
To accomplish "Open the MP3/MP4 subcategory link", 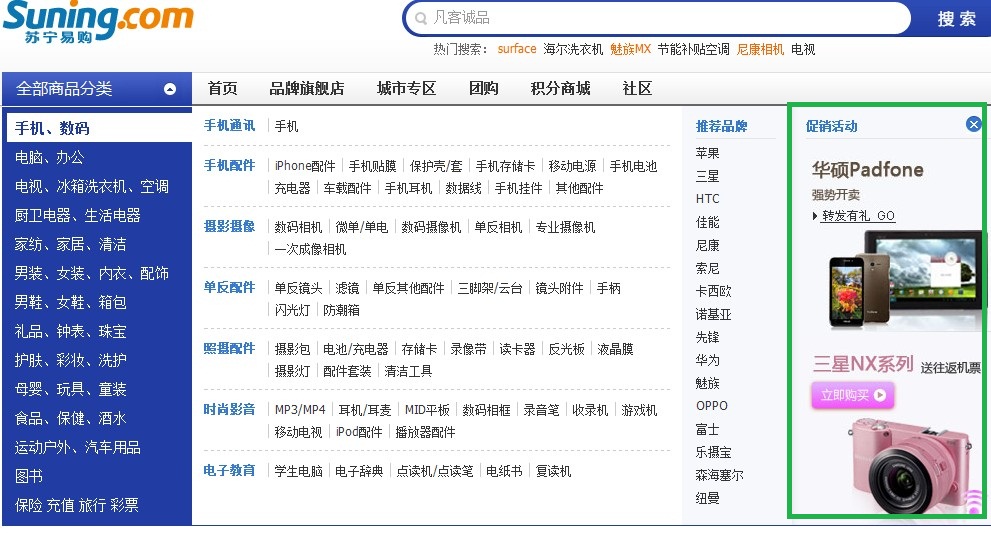I will tap(300, 410).
